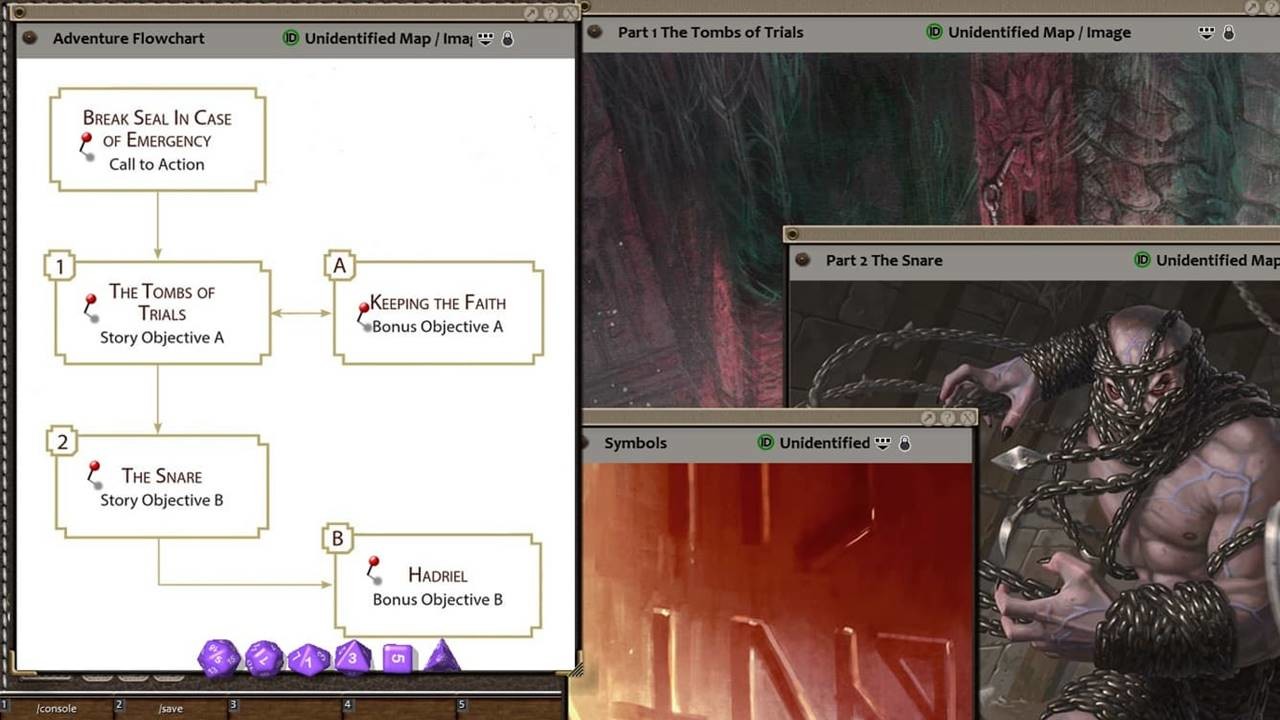
Task: Pick the d4 pyramid die
Action: pyautogui.click(x=442, y=658)
